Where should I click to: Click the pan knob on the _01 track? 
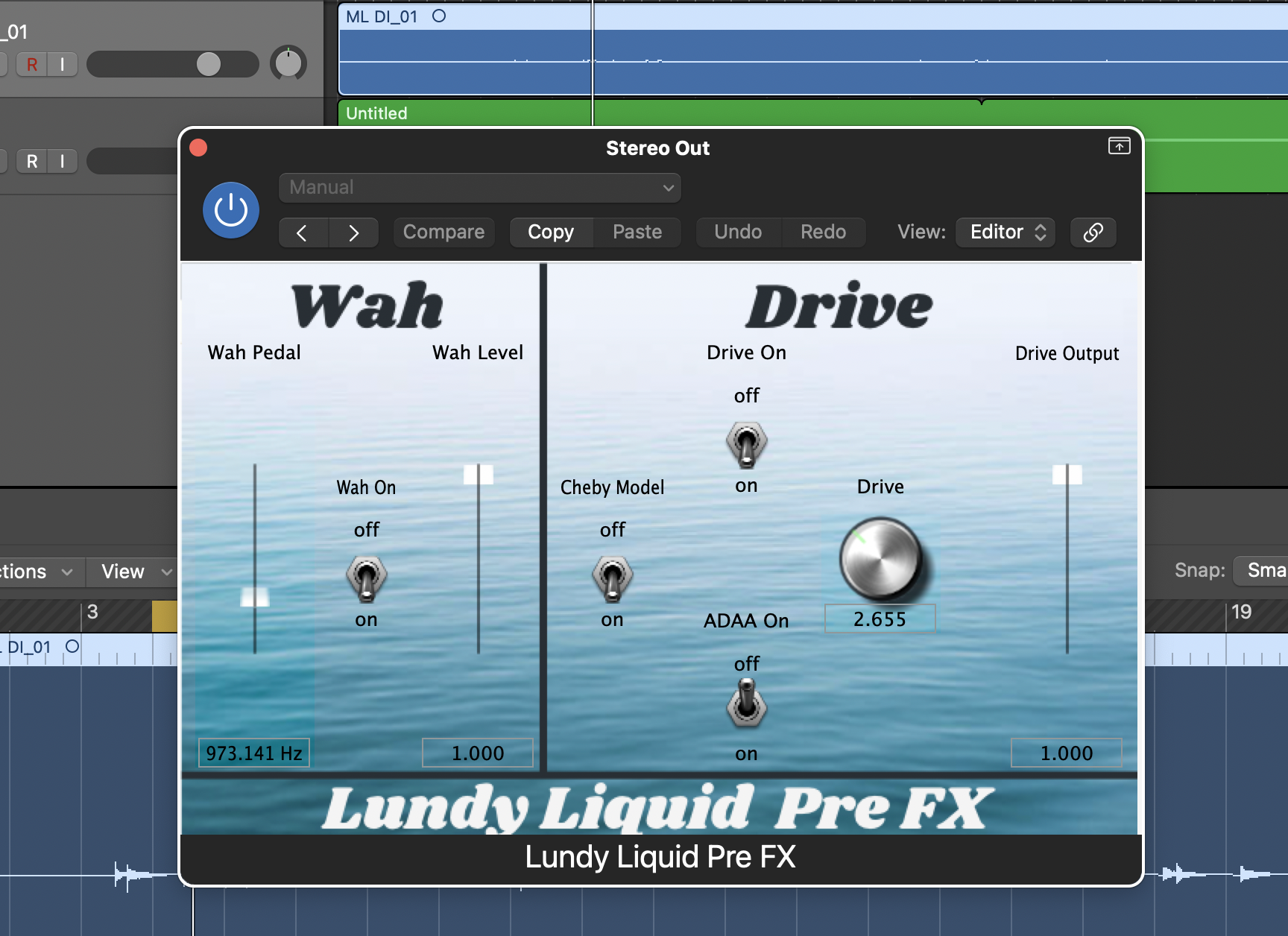coord(288,63)
